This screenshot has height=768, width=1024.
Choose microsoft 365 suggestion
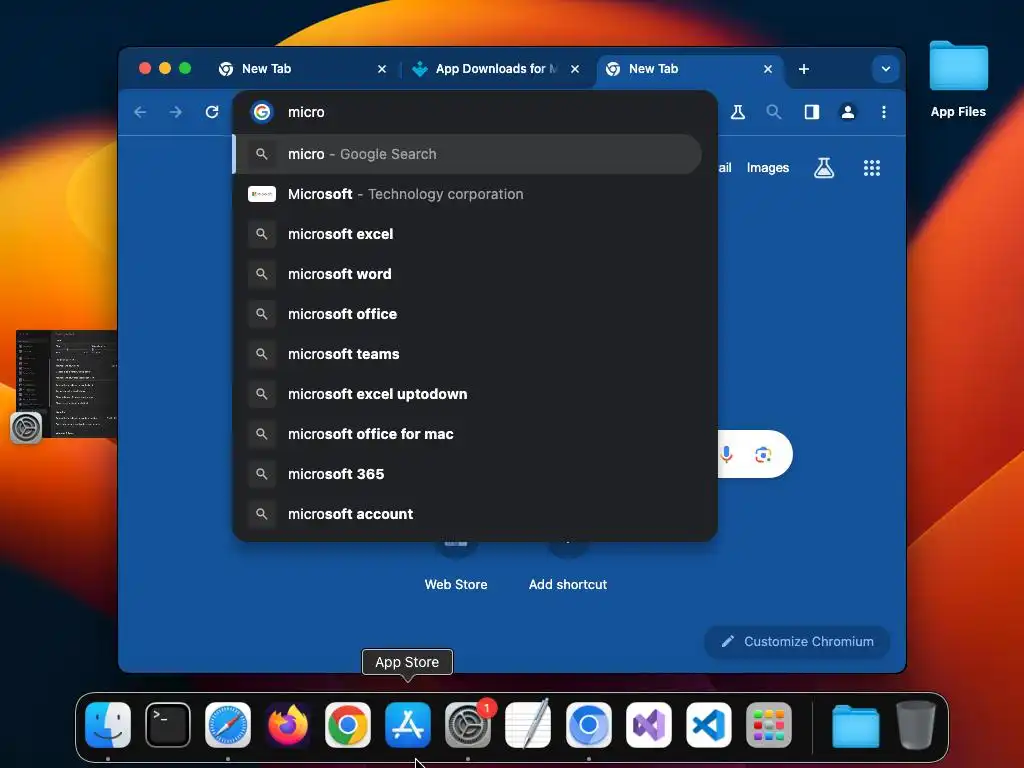click(468, 474)
